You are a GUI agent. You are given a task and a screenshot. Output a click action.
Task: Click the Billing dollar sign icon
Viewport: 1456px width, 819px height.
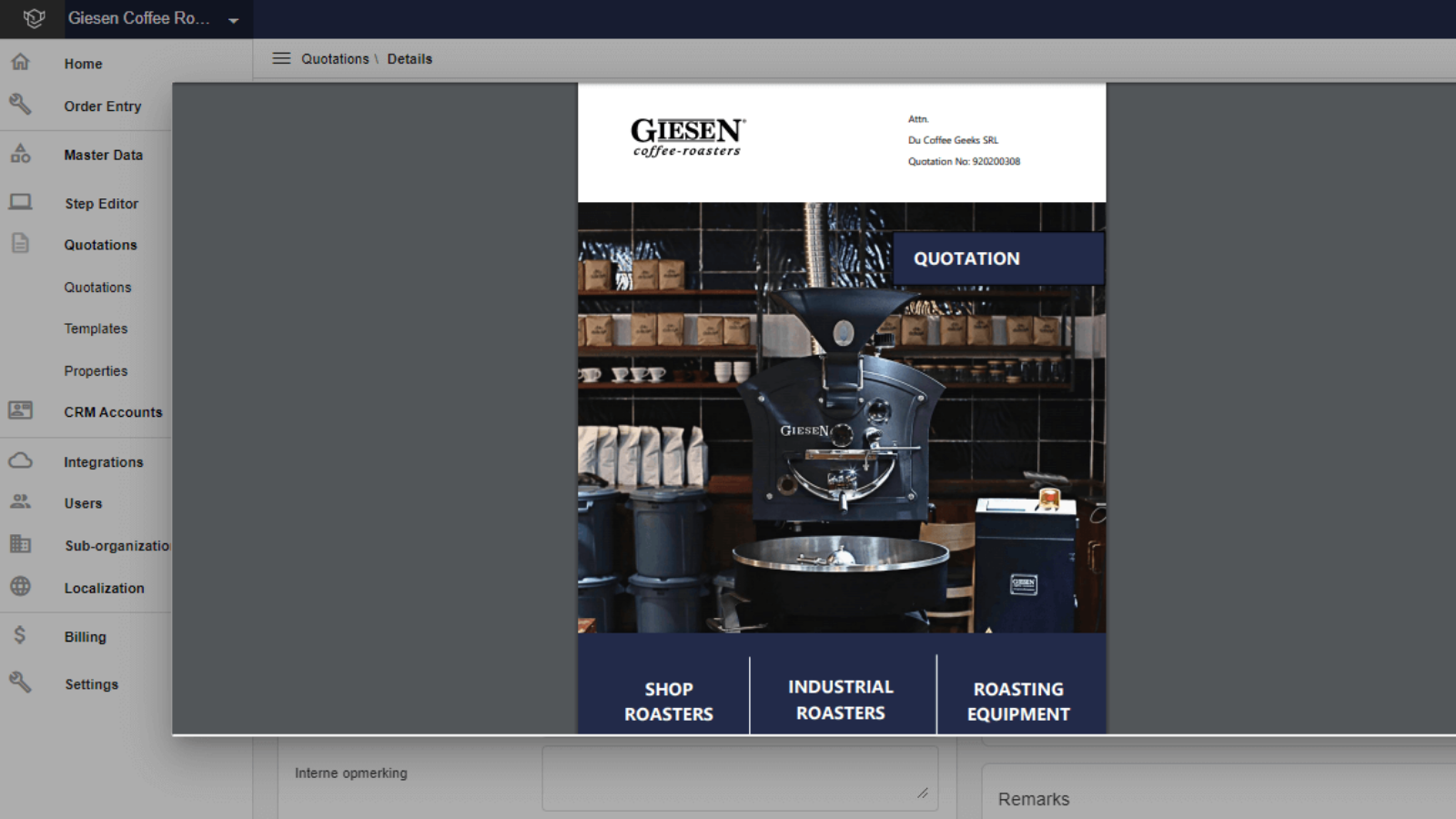coord(20,635)
